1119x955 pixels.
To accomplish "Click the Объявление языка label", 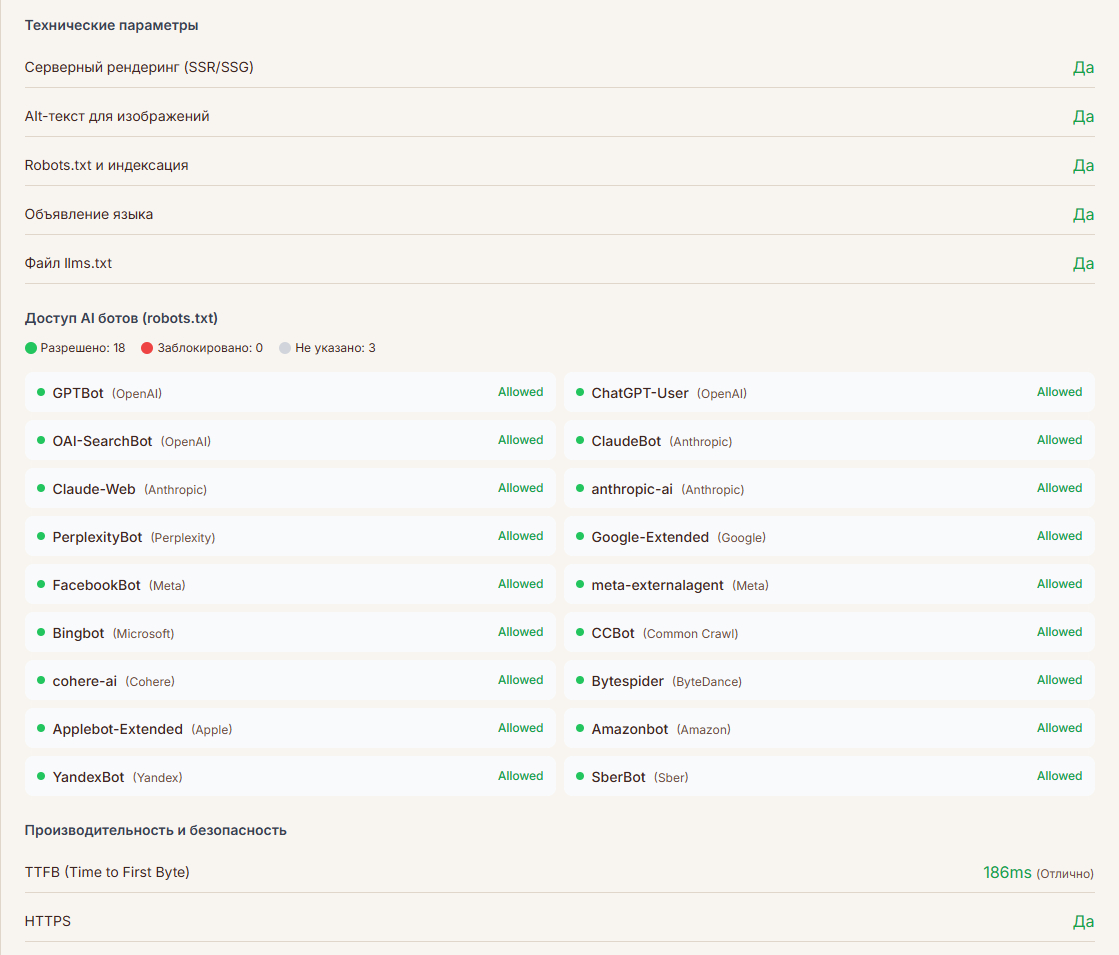I will click(x=88, y=214).
